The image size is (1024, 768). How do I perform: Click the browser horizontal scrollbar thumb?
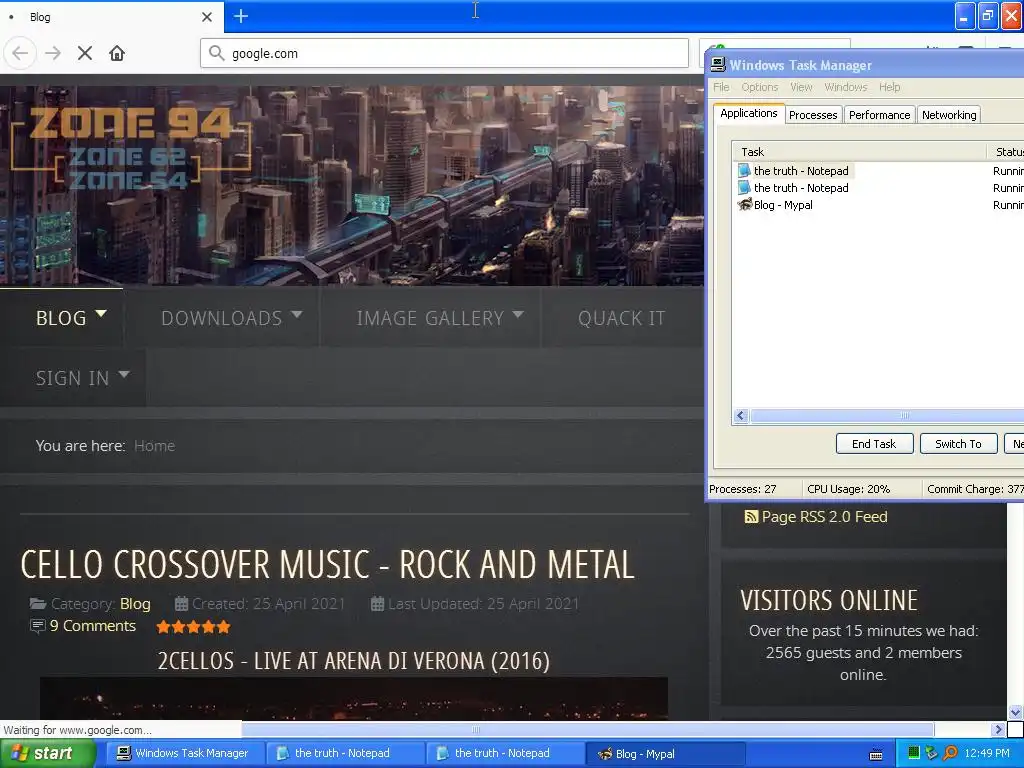588,729
